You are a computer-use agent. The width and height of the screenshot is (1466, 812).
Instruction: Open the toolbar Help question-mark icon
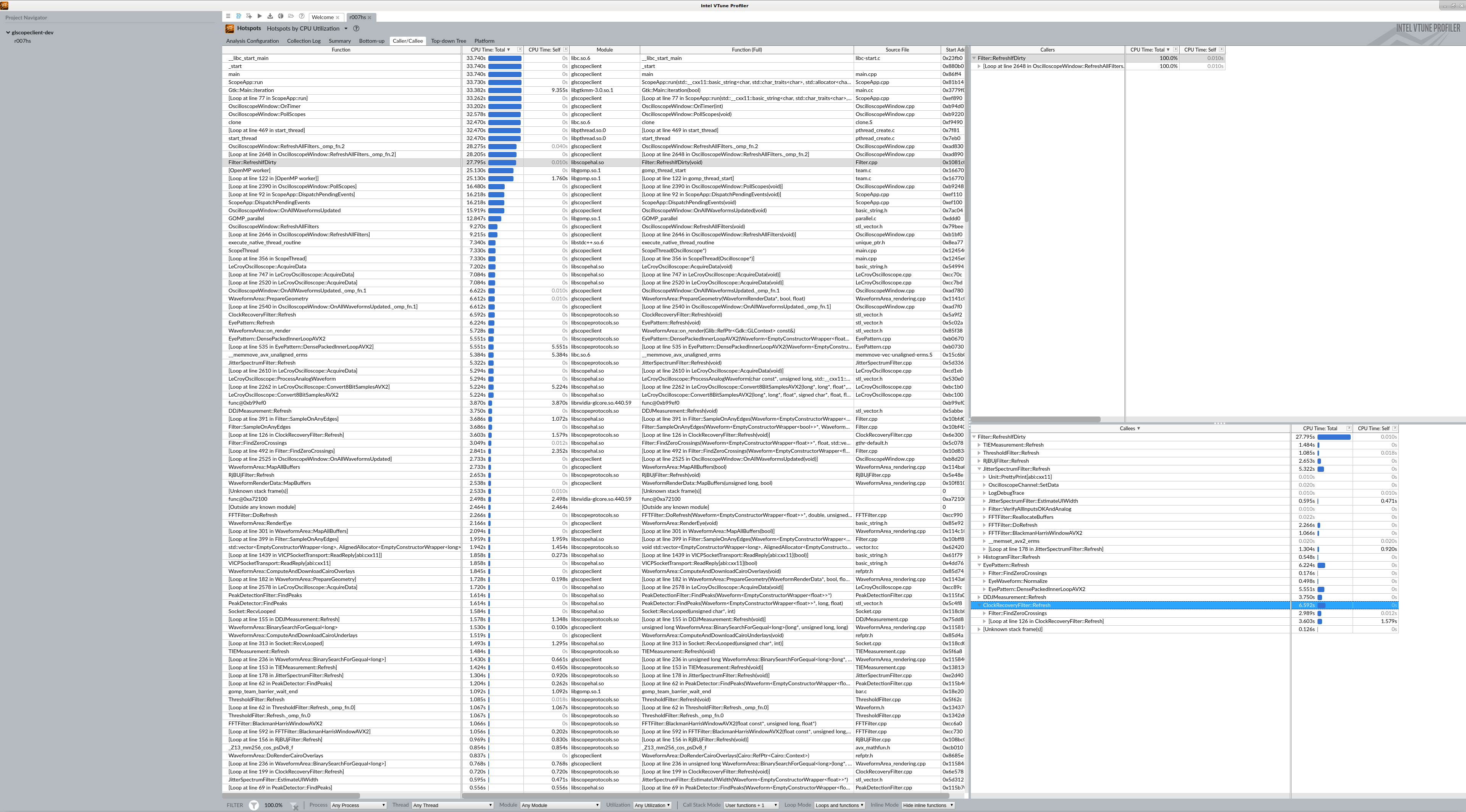[302, 16]
